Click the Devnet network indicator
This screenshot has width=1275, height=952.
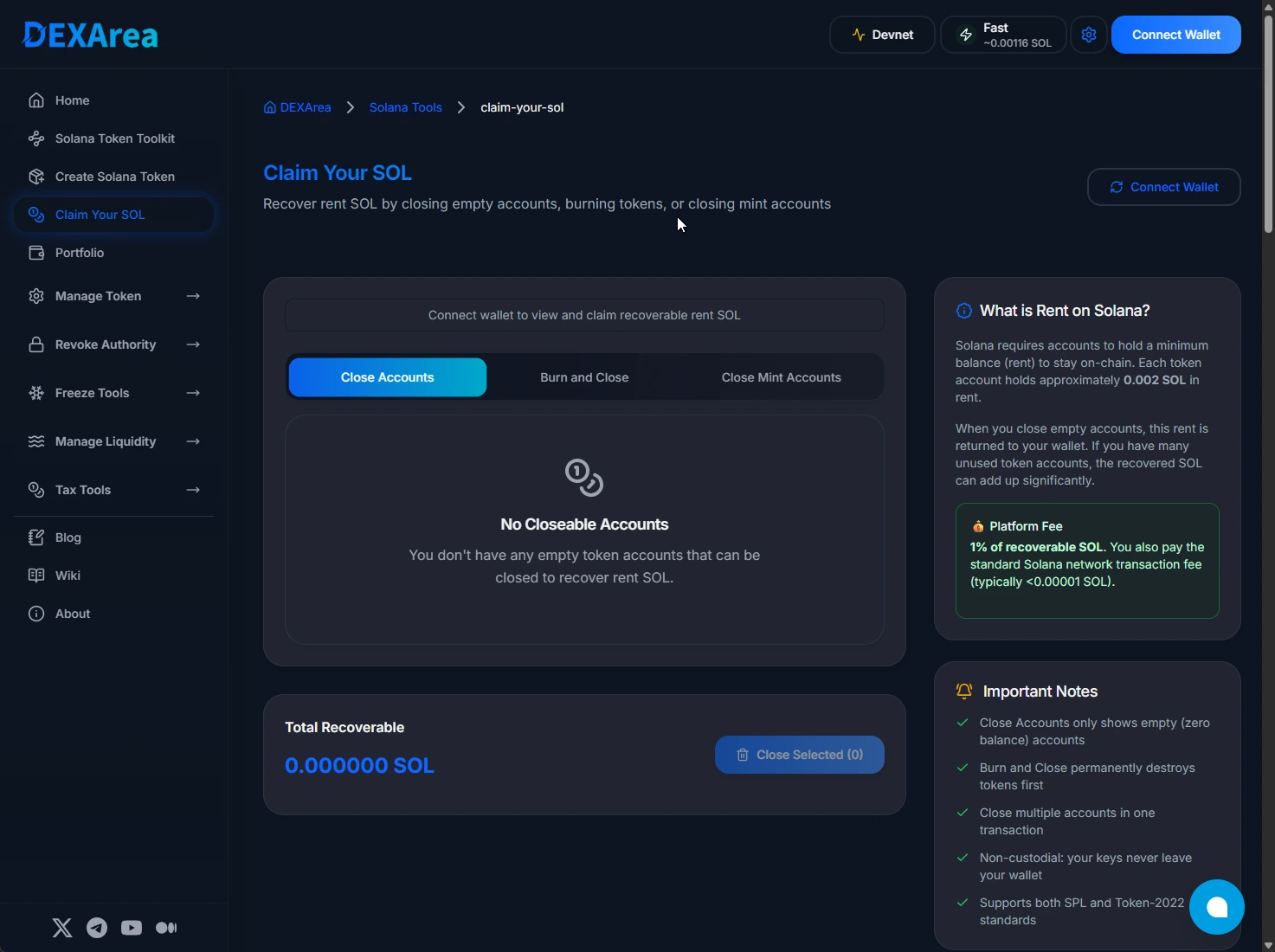click(x=881, y=35)
